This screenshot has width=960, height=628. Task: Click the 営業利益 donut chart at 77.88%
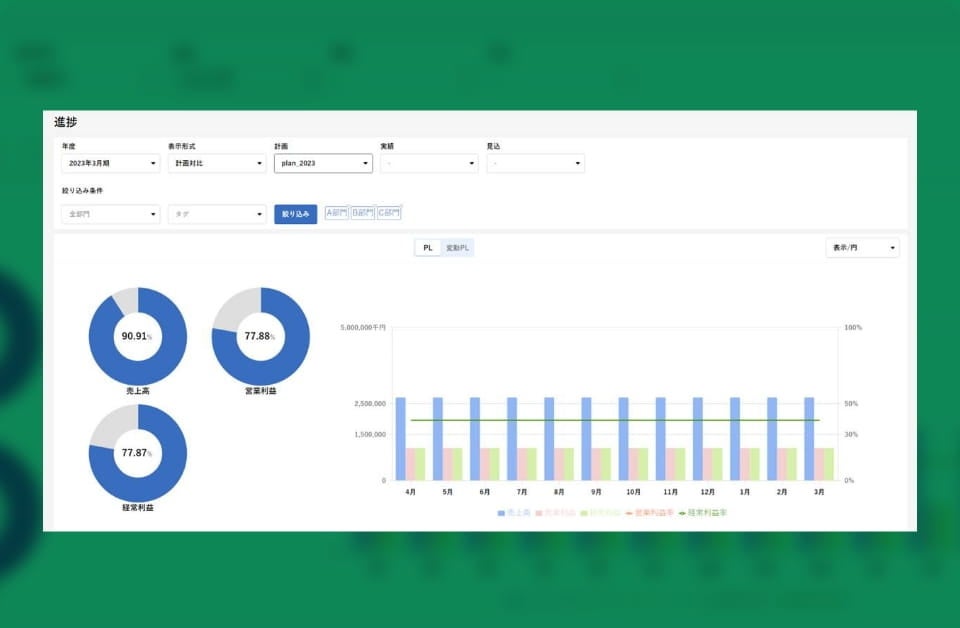(261, 336)
